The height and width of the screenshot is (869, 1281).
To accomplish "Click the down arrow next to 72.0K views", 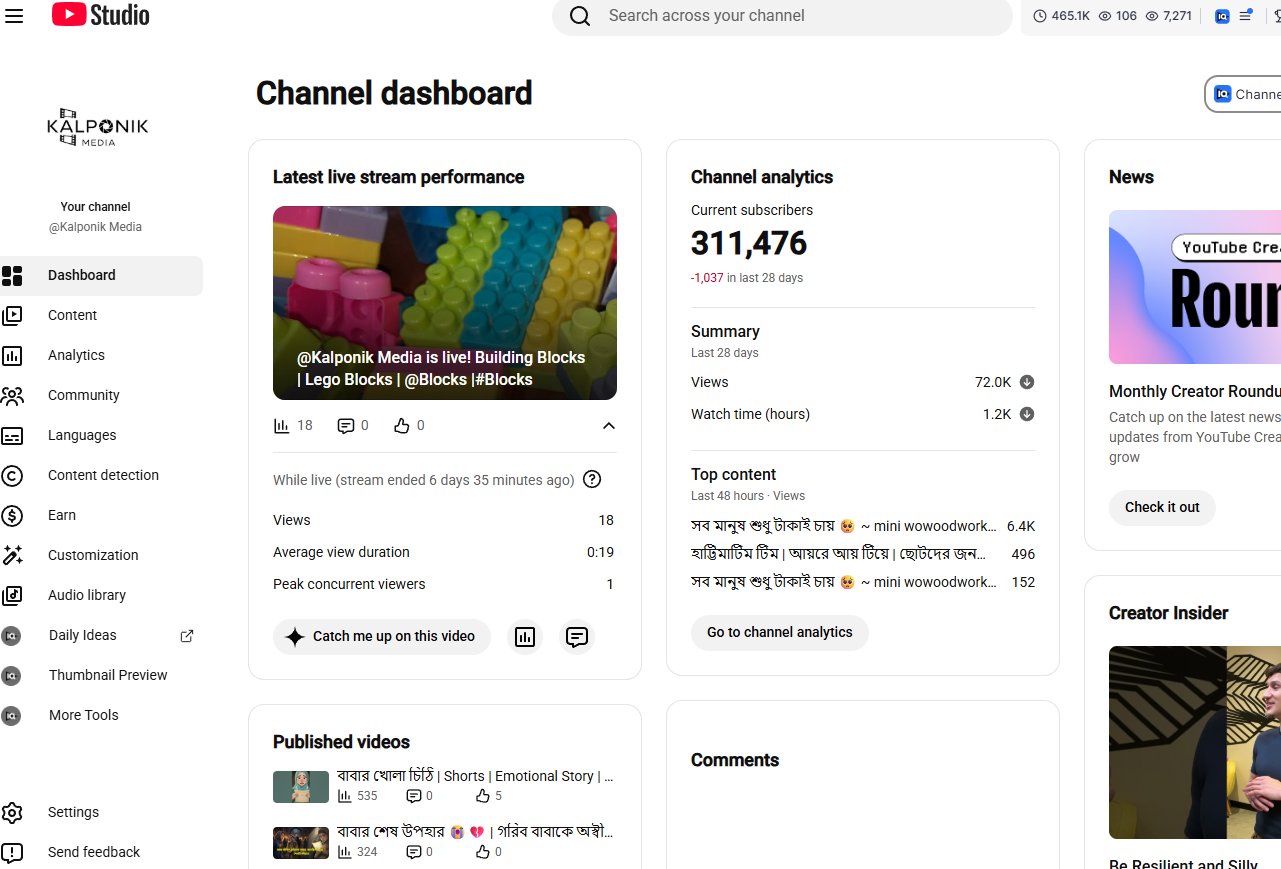I will click(x=1027, y=382).
